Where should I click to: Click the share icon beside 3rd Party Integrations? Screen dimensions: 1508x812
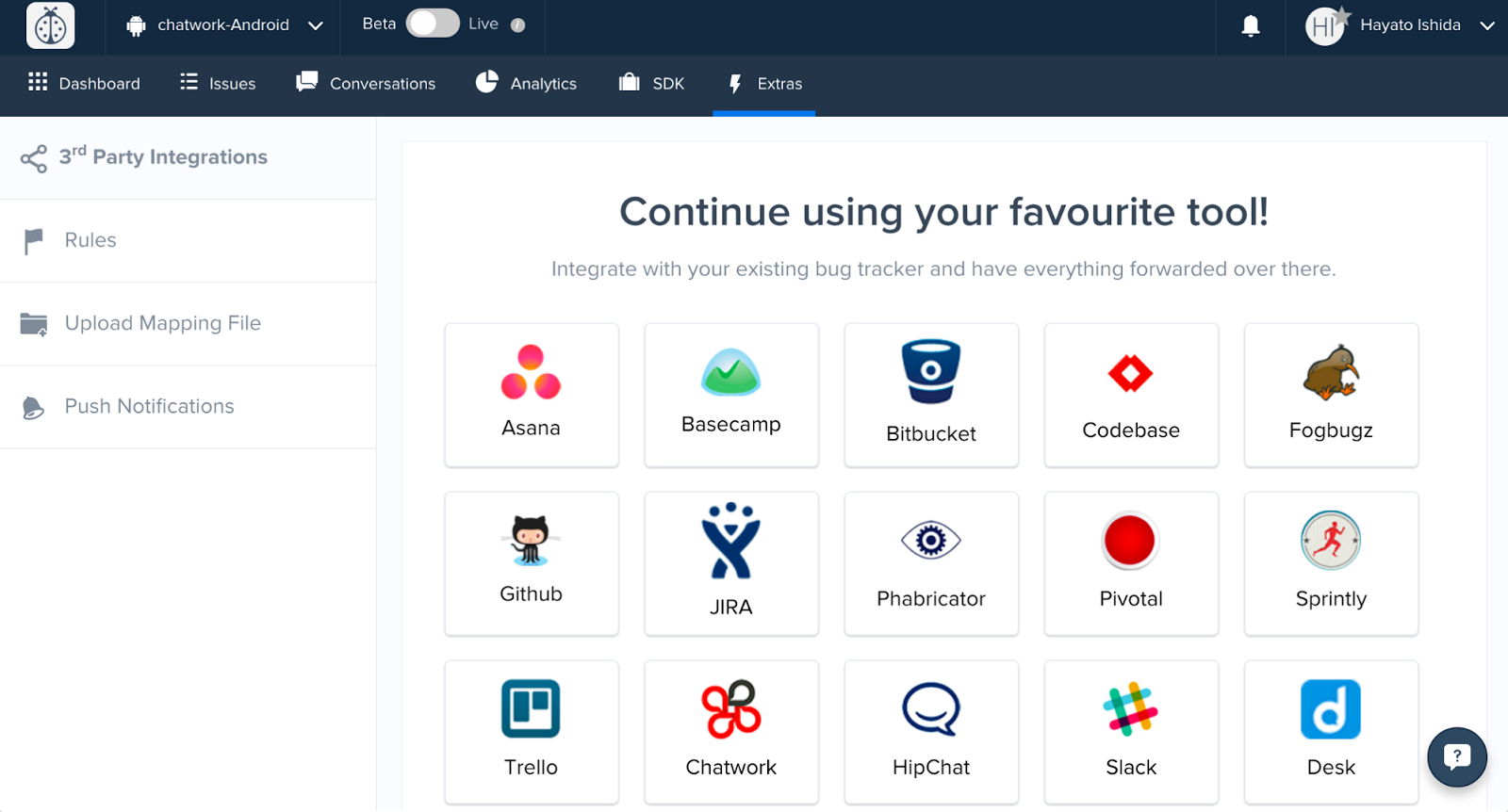point(34,158)
